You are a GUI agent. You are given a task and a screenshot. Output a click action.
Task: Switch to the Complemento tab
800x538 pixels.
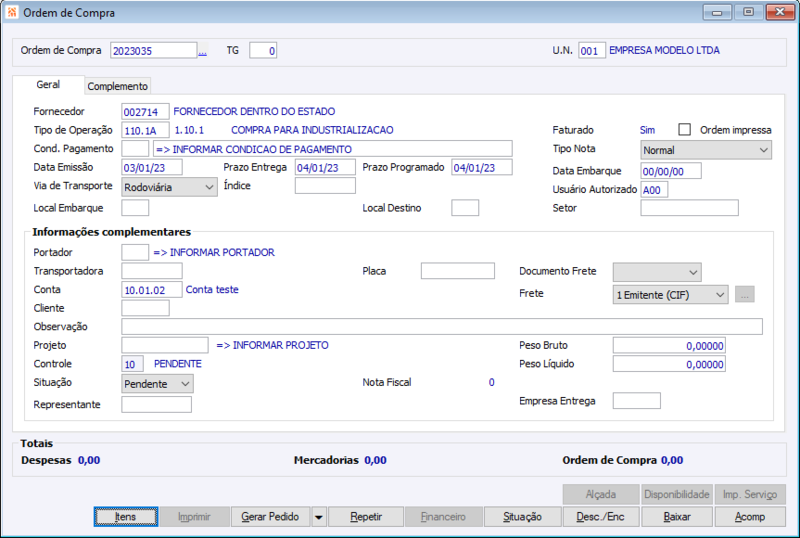pyautogui.click(x=117, y=86)
